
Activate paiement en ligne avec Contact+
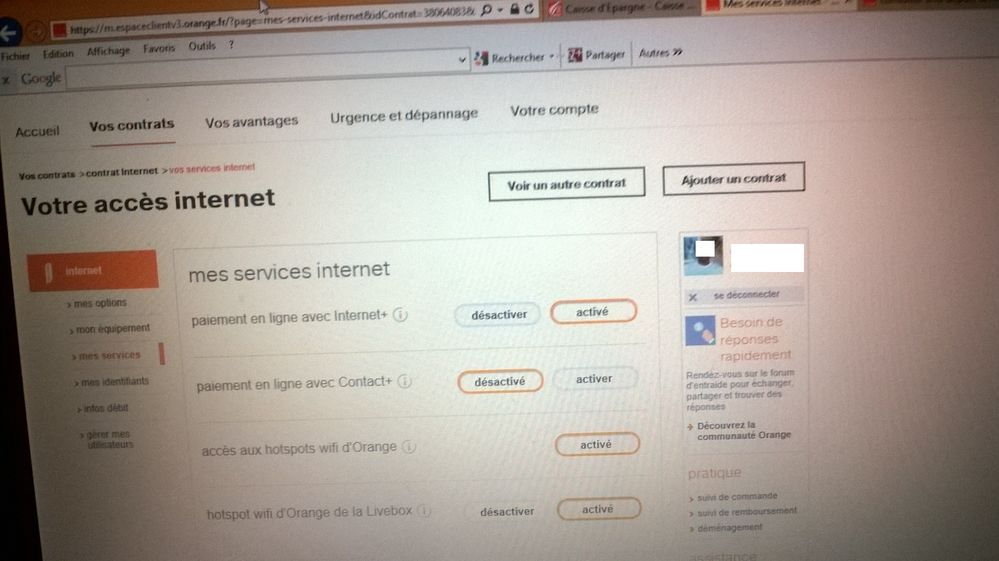coord(594,379)
